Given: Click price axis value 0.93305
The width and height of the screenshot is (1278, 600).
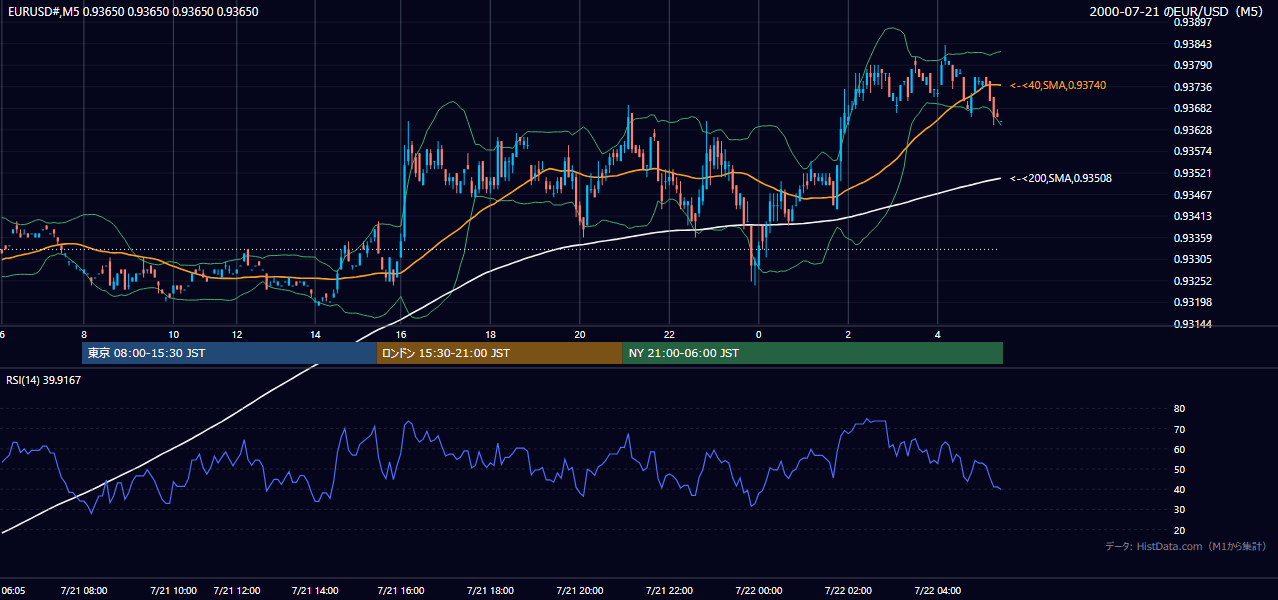Looking at the screenshot, I should pyautogui.click(x=1193, y=260).
